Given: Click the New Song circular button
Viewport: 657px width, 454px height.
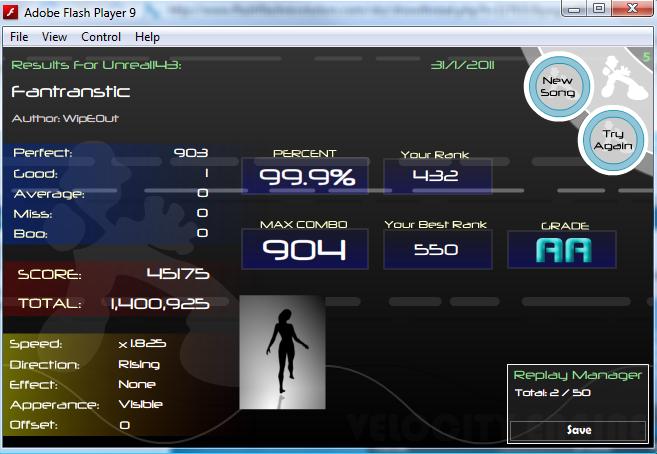Looking at the screenshot, I should 558,86.
